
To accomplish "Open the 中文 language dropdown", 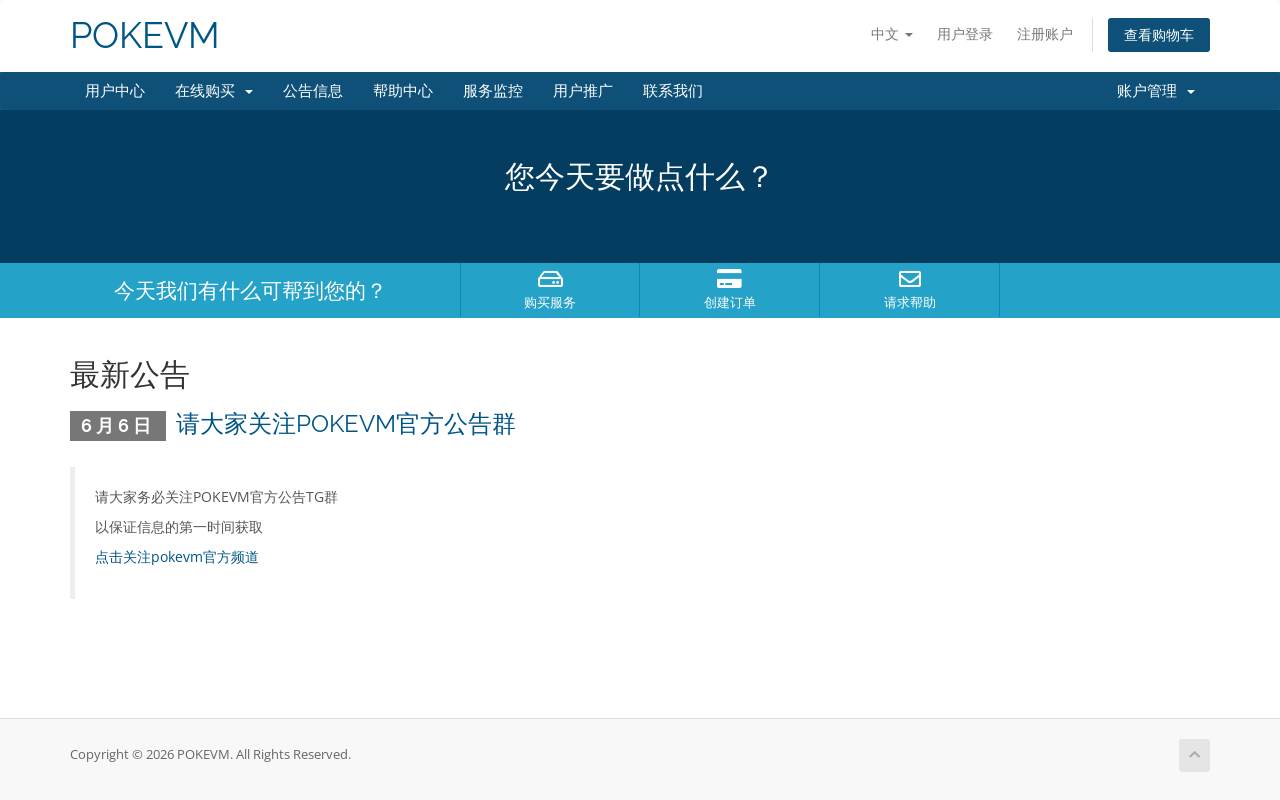I will [x=891, y=34].
